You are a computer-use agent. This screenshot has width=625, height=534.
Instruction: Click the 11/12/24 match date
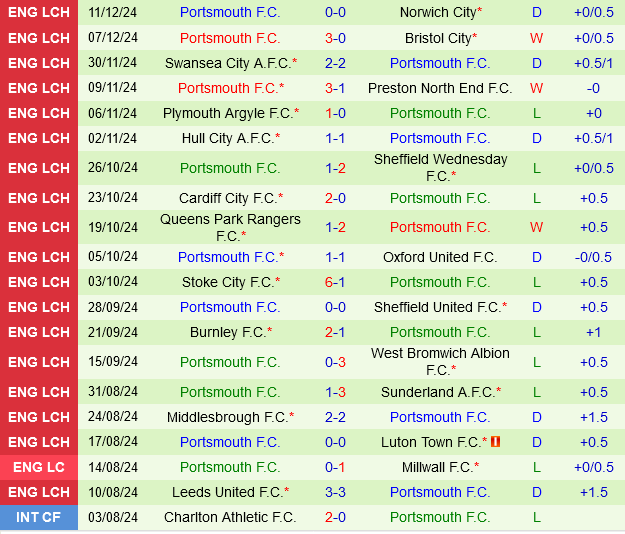click(113, 13)
